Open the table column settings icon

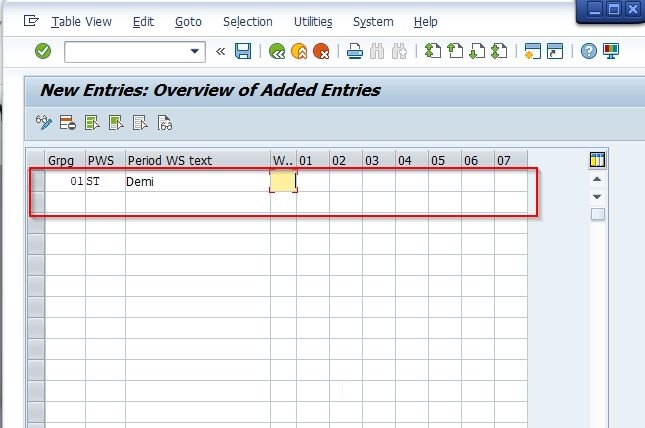pyautogui.click(x=597, y=159)
